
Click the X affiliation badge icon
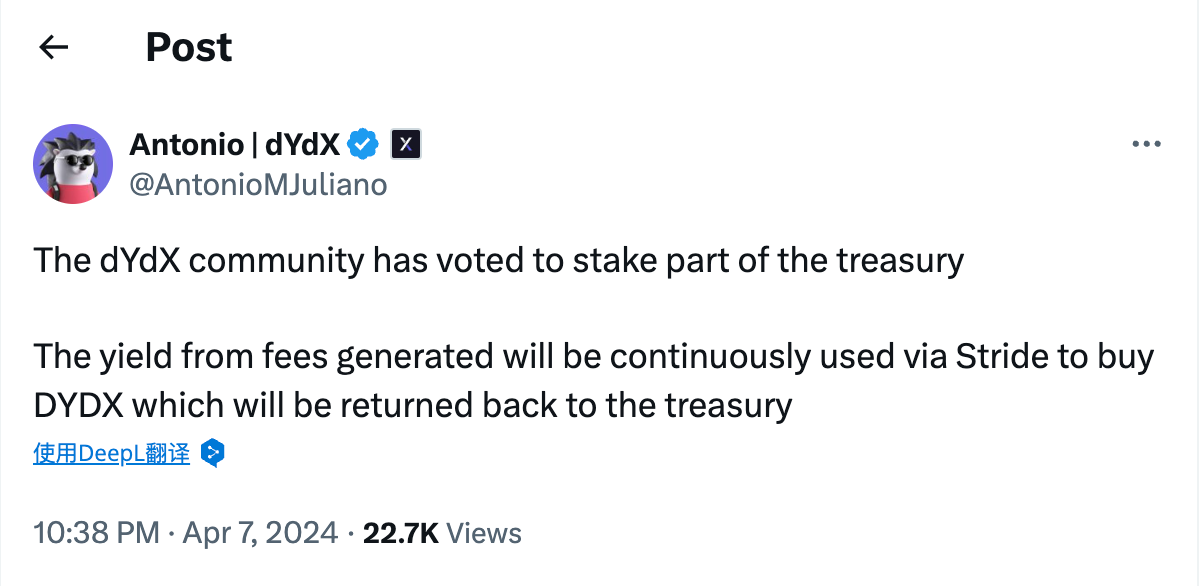click(x=405, y=145)
